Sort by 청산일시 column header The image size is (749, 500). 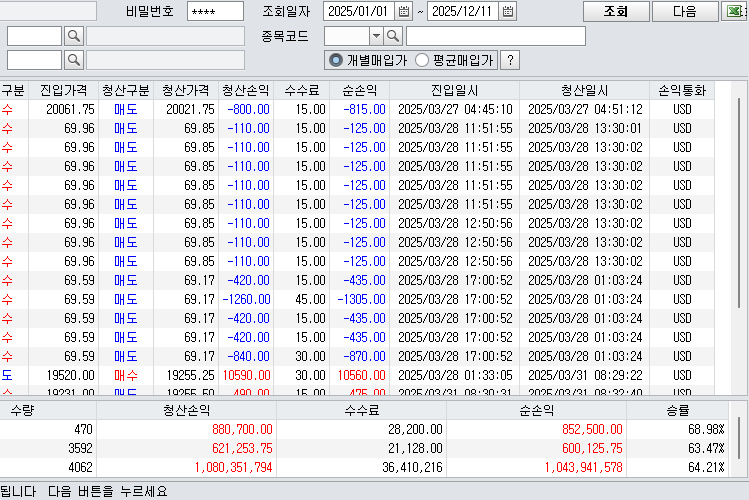pos(585,90)
